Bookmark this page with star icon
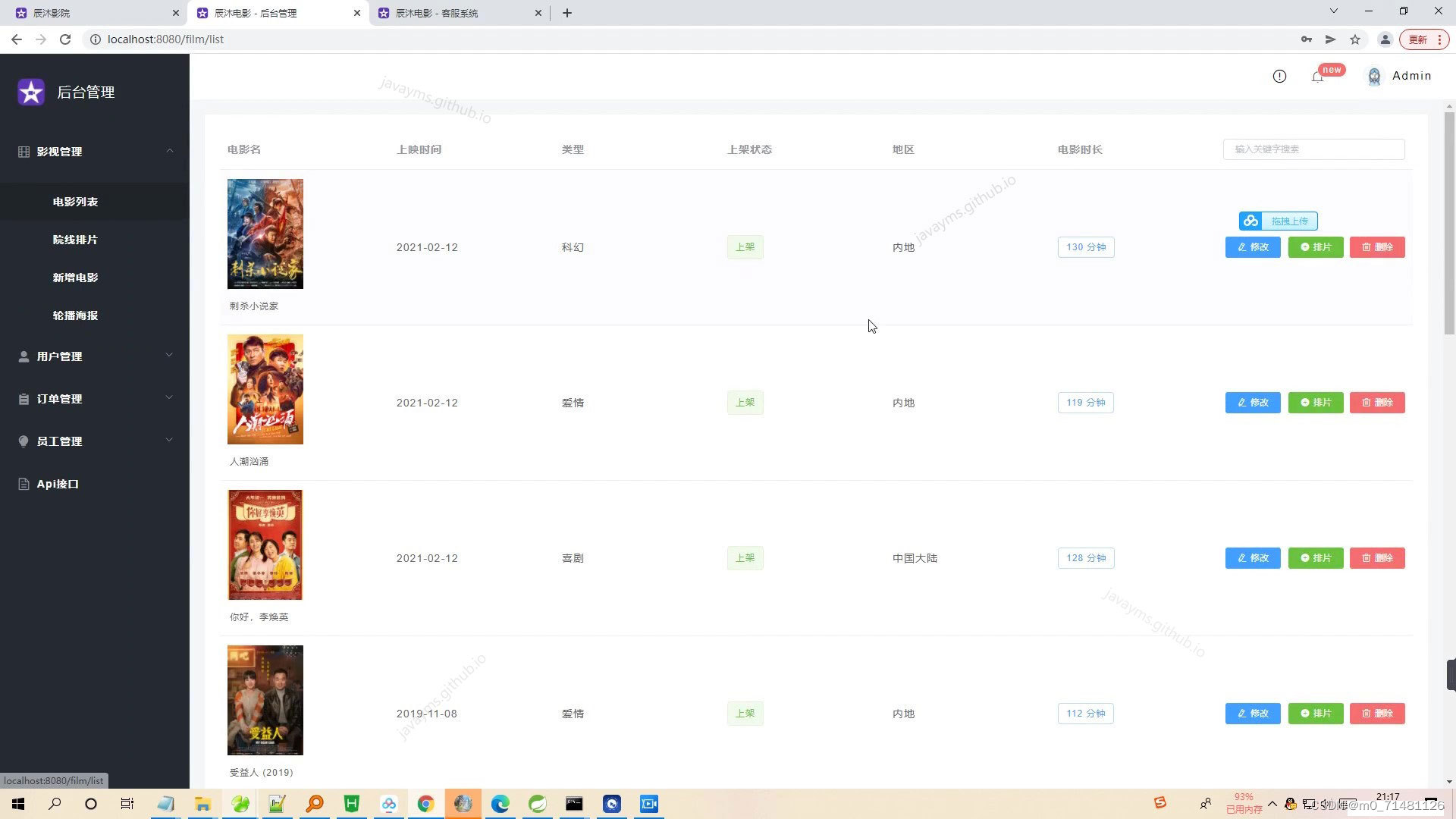The height and width of the screenshot is (819, 1456). click(x=1355, y=39)
